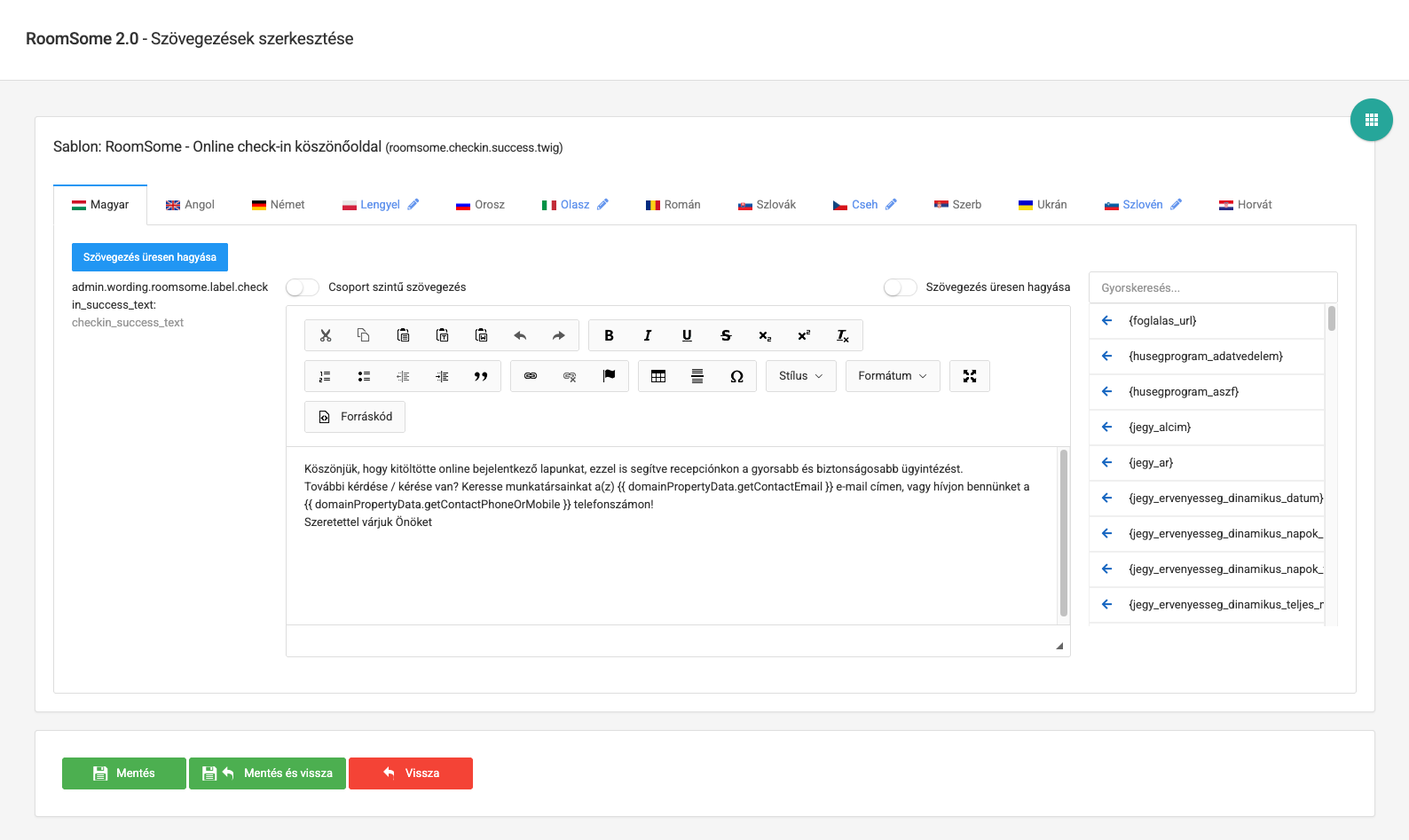Click the green Mentés button
This screenshot has width=1409, height=840.
124,773
